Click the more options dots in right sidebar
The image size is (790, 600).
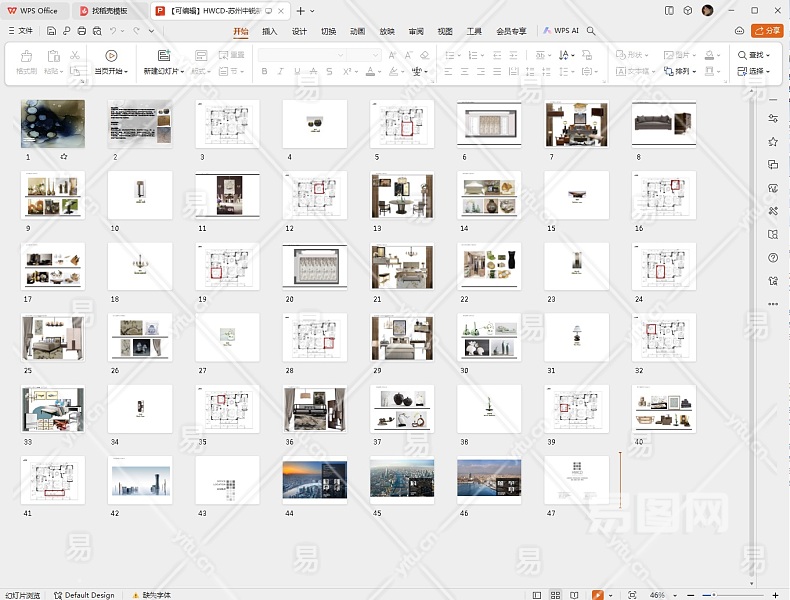(773, 303)
